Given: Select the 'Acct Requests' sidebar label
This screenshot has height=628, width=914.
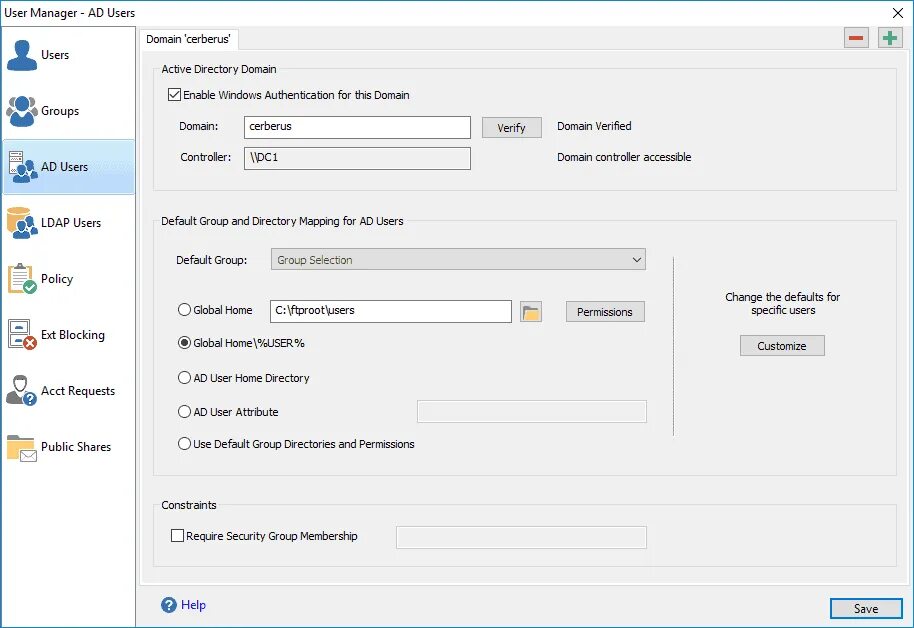Looking at the screenshot, I should click(78, 391).
